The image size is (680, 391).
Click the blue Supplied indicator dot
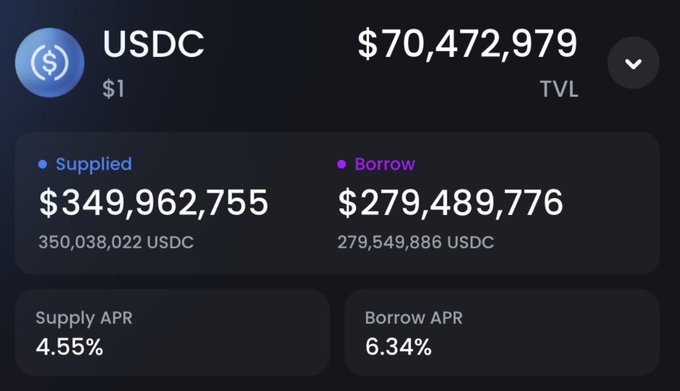pos(42,164)
